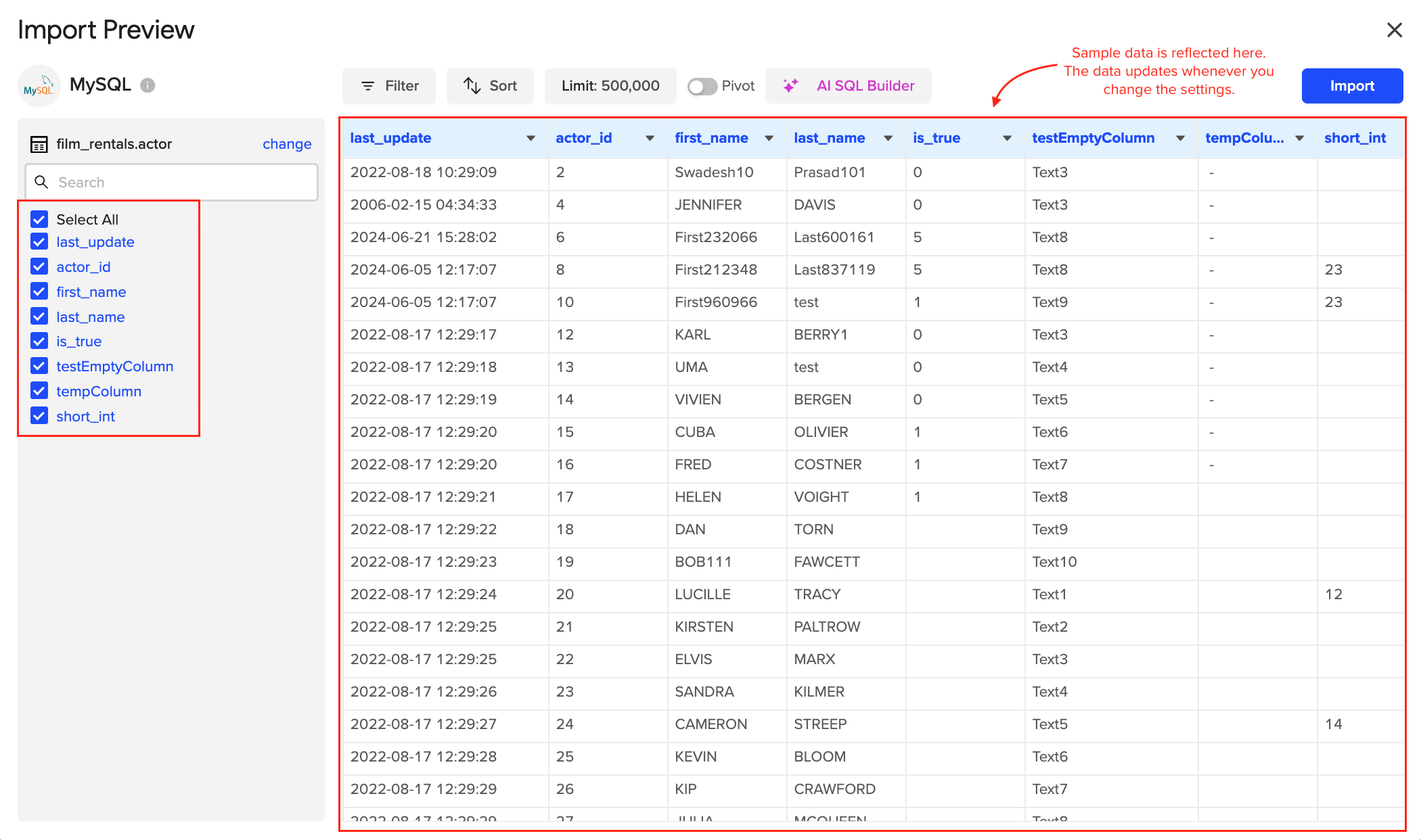Click the table icon beside film_rentals.actor

tap(39, 143)
